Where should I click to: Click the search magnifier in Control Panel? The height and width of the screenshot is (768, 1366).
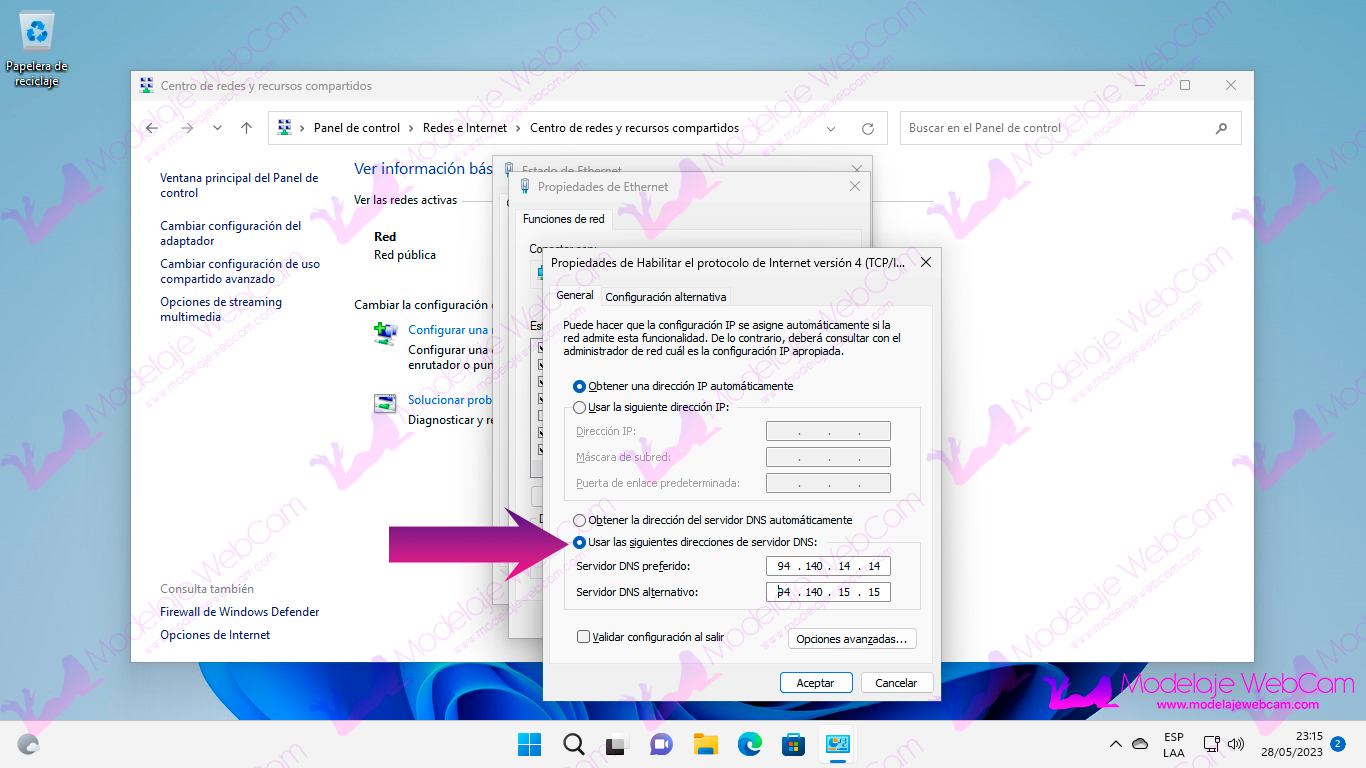1221,128
